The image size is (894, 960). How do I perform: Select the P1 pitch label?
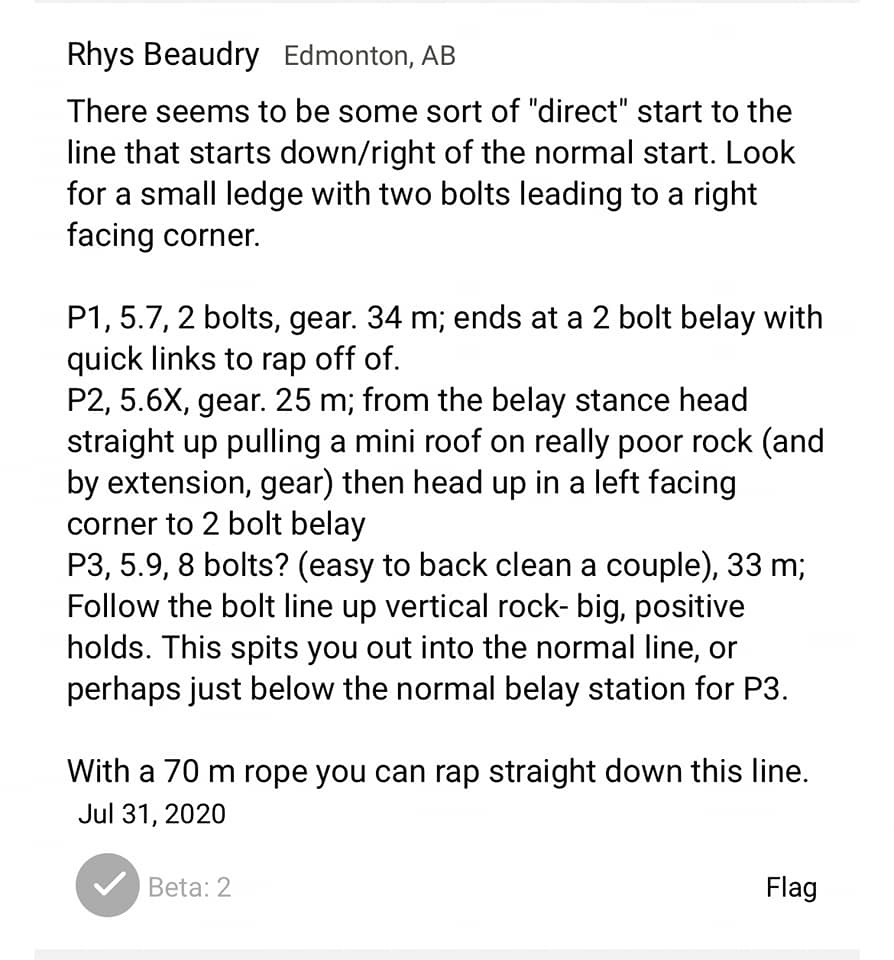coord(87,318)
